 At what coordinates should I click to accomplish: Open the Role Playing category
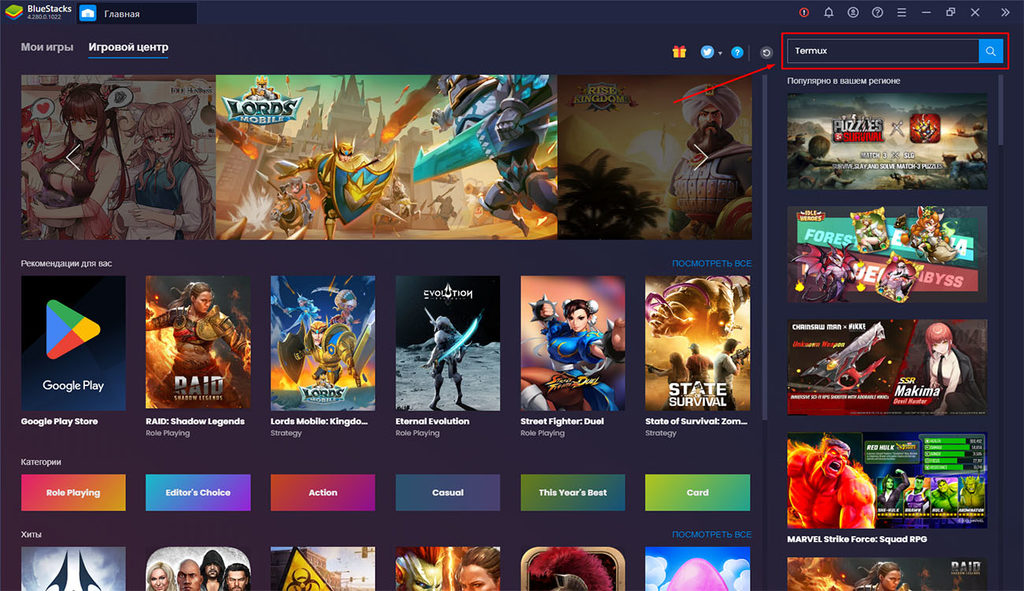click(x=73, y=492)
